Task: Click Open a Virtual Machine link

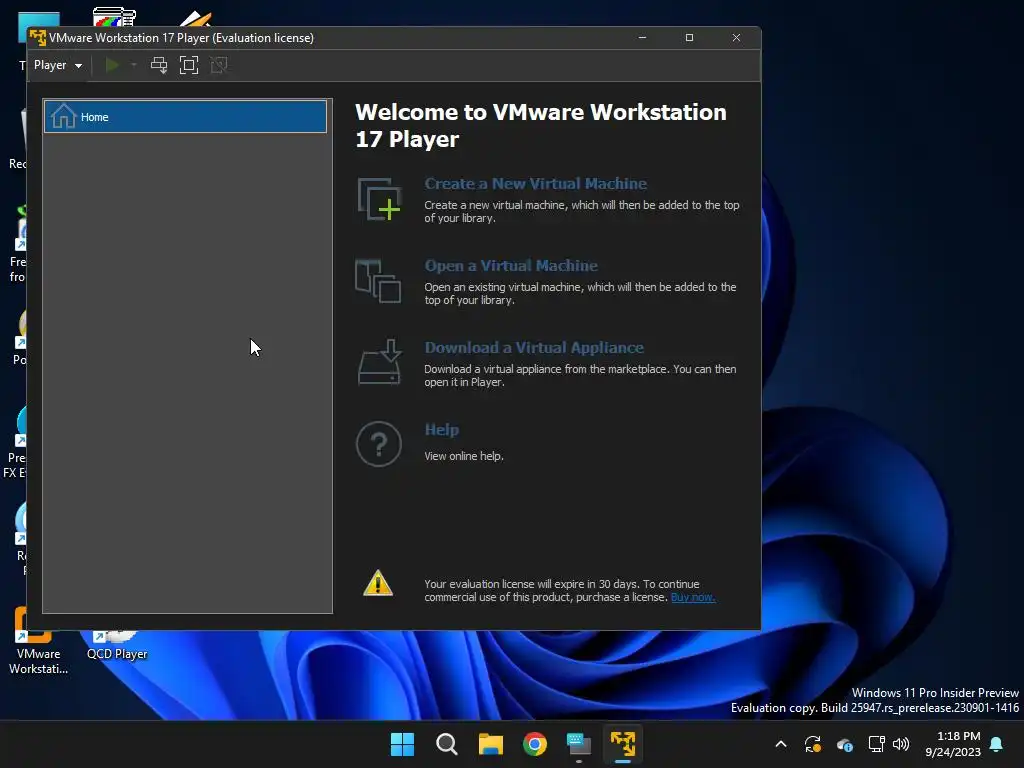Action: pyautogui.click(x=511, y=266)
